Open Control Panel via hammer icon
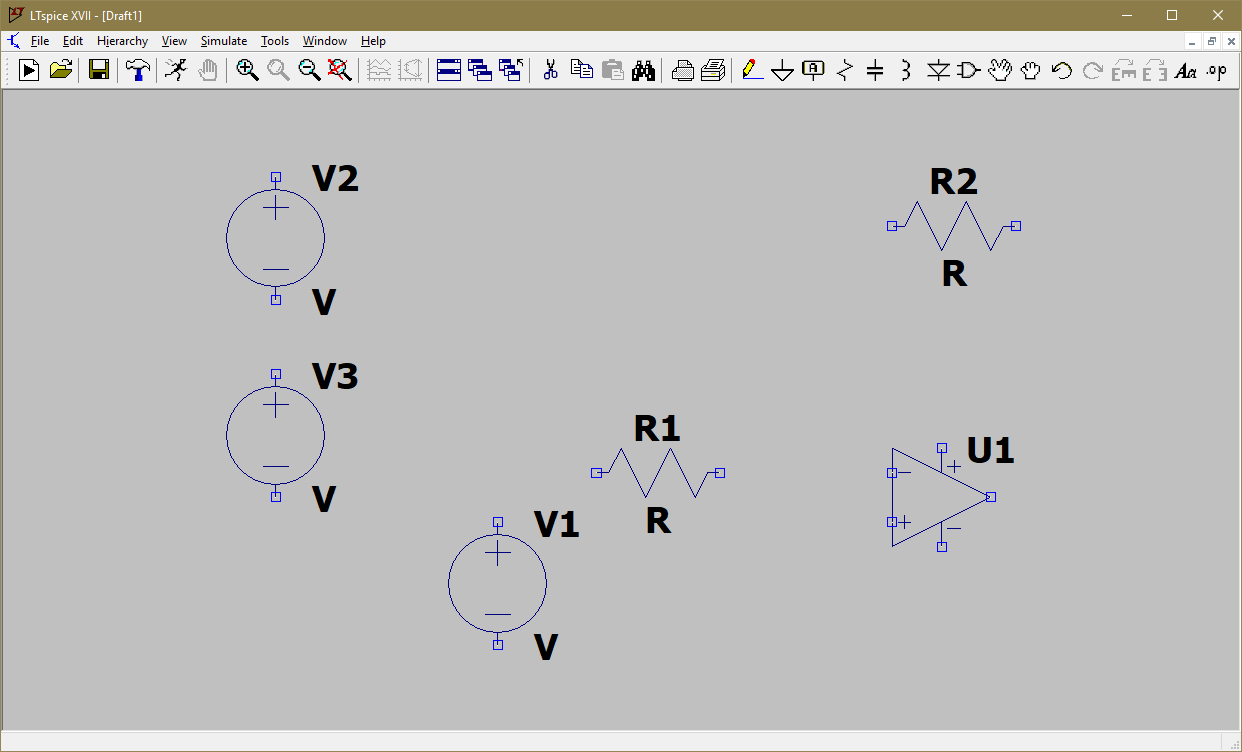The height and width of the screenshot is (752, 1242). click(x=138, y=70)
